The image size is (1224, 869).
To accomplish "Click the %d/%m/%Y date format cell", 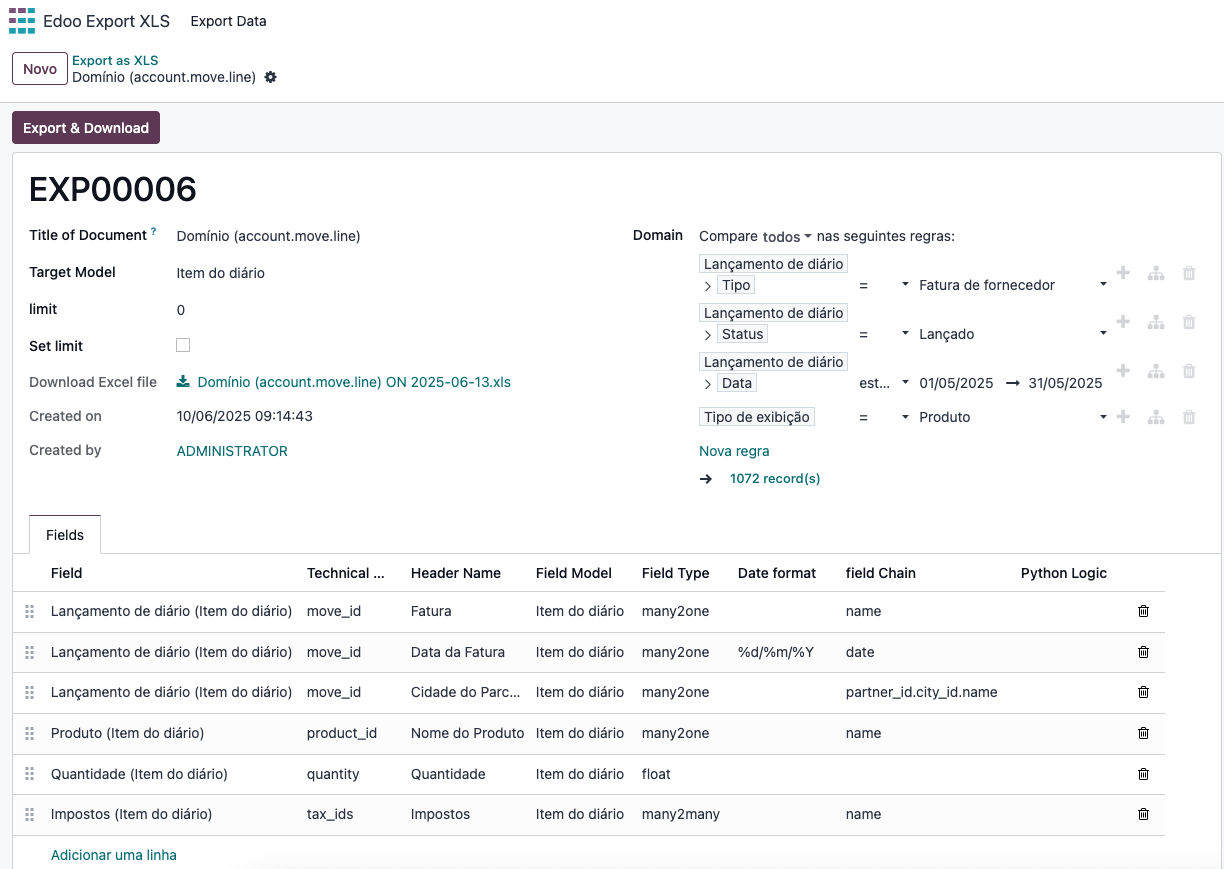I will [x=776, y=652].
